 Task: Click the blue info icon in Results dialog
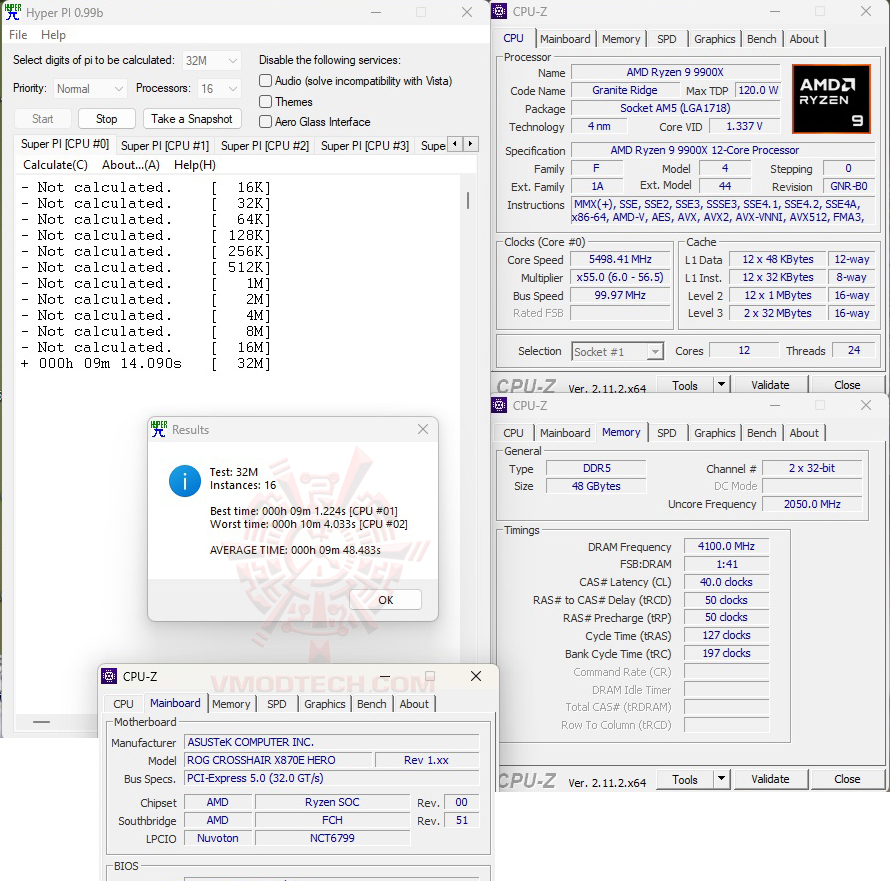point(184,481)
